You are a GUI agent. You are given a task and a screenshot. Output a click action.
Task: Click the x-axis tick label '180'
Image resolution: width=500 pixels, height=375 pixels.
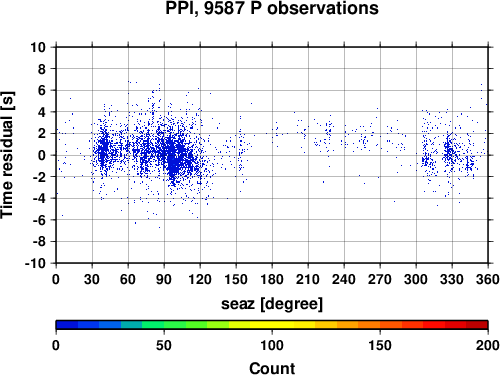[x=272, y=279]
